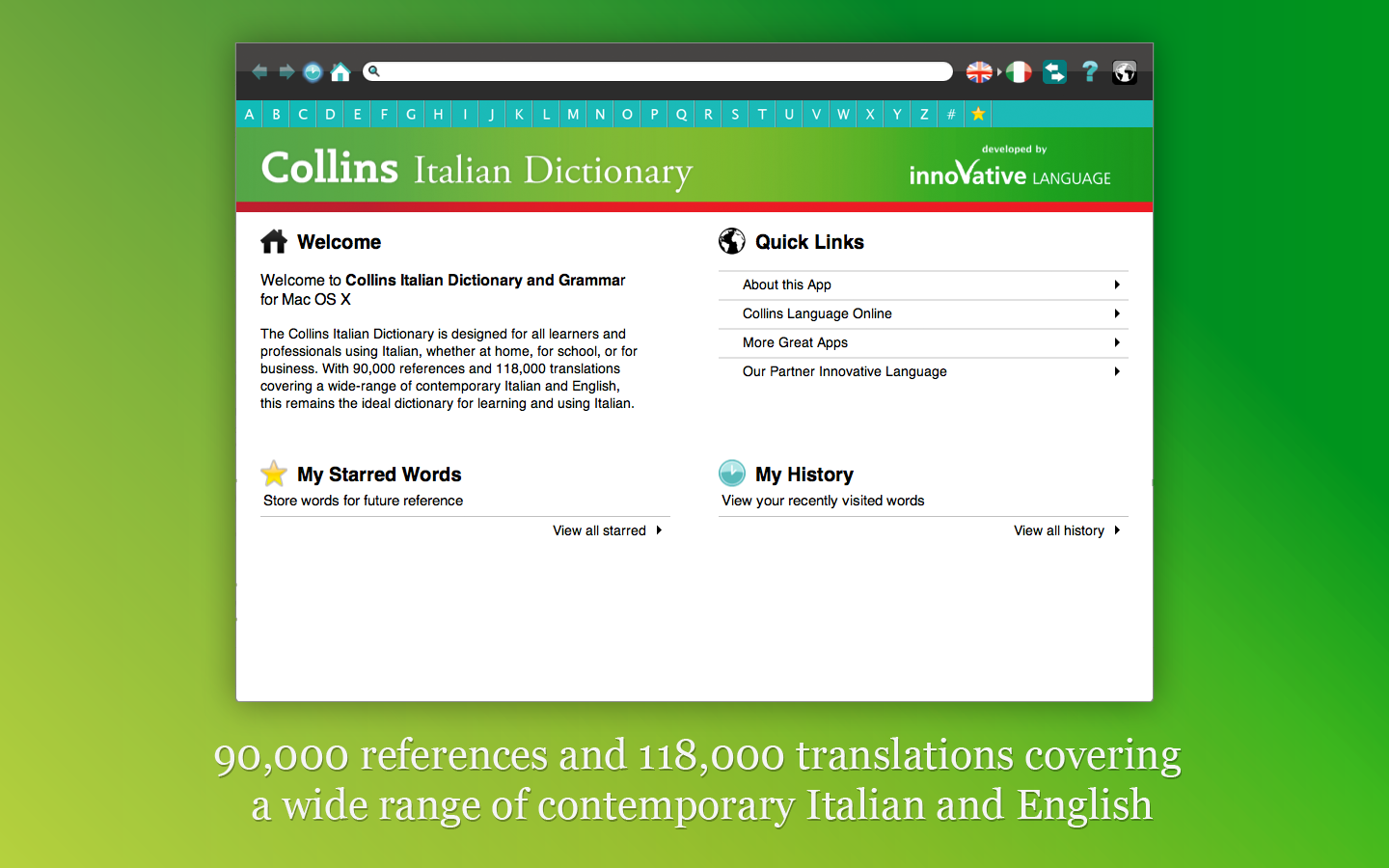Click the yellow star My Starred Words icon

[274, 474]
